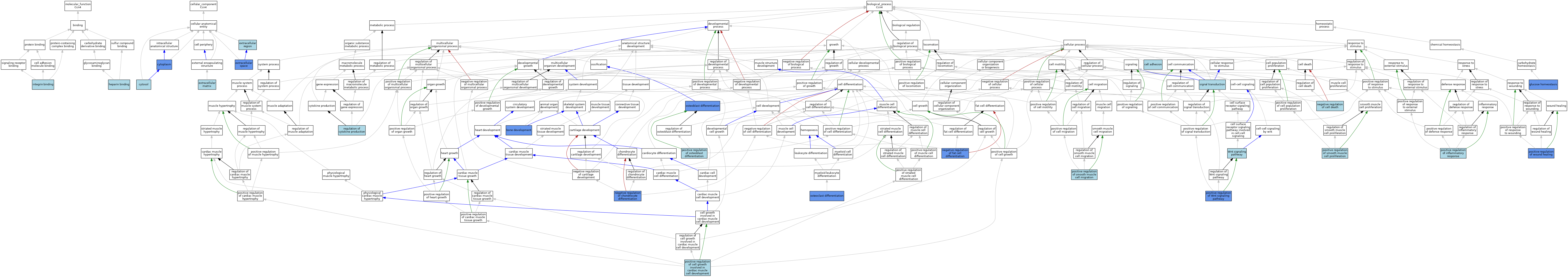
Task: Click the molecular_function root node
Action: click(78, 6)
